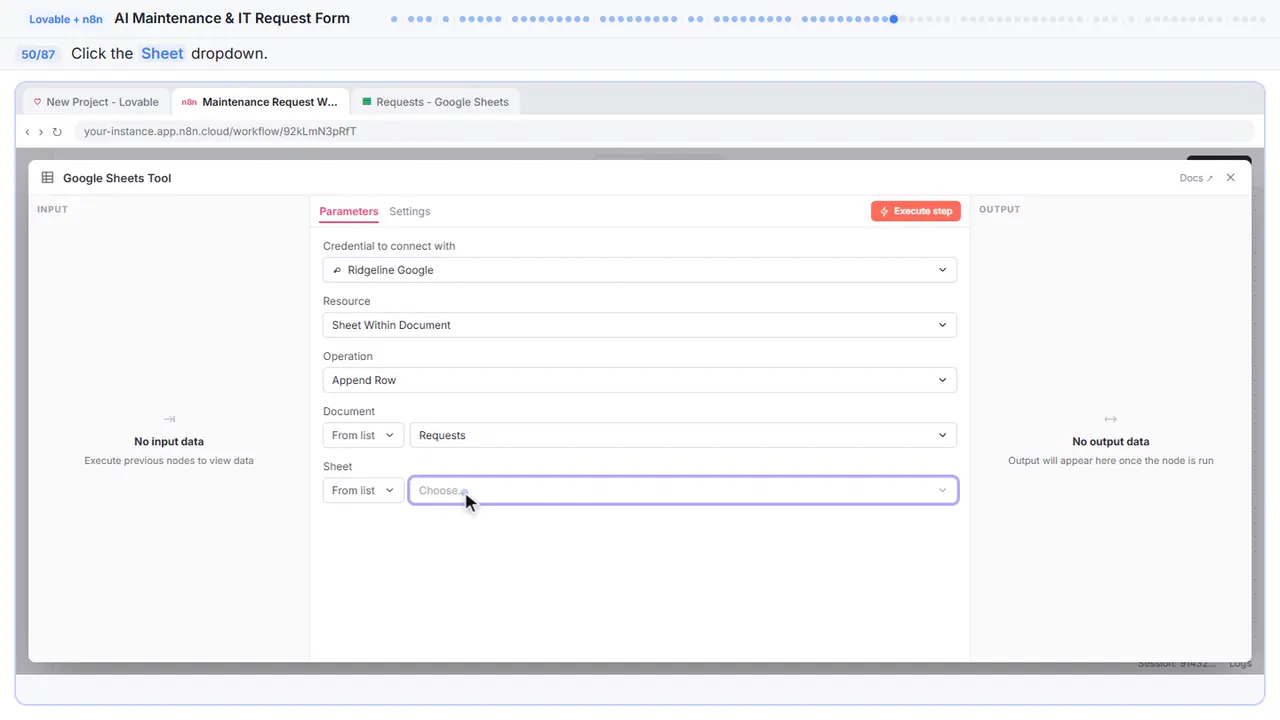Open the Operation dropdown showing Append Row
This screenshot has width=1280, height=720.
point(640,380)
